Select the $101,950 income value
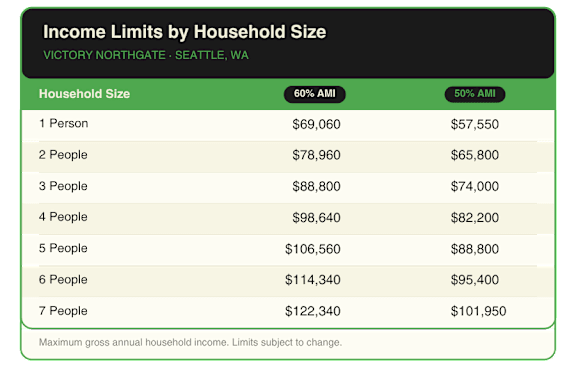The width and height of the screenshot is (576, 368). pyautogui.click(x=478, y=311)
